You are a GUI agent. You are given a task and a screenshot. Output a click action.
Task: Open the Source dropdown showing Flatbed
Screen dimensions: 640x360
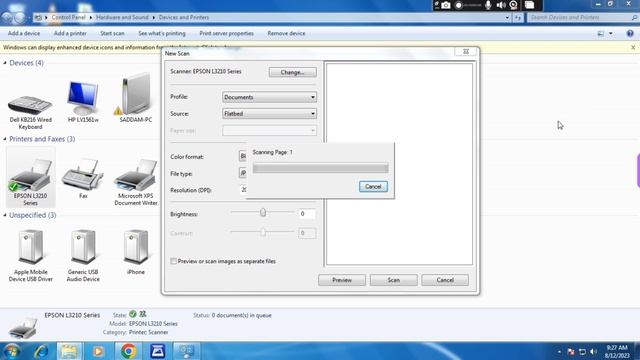coord(269,113)
